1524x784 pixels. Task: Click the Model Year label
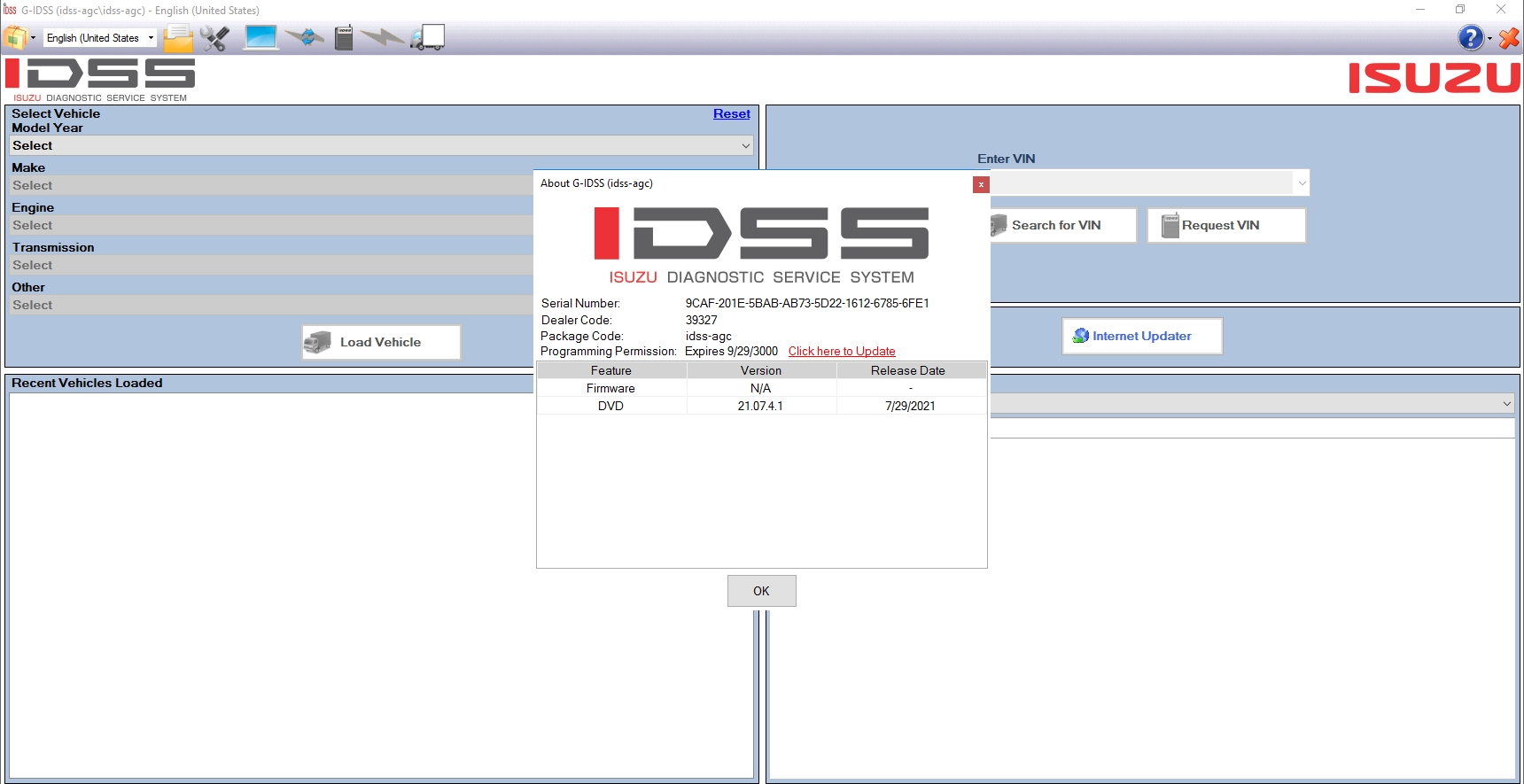(47, 128)
